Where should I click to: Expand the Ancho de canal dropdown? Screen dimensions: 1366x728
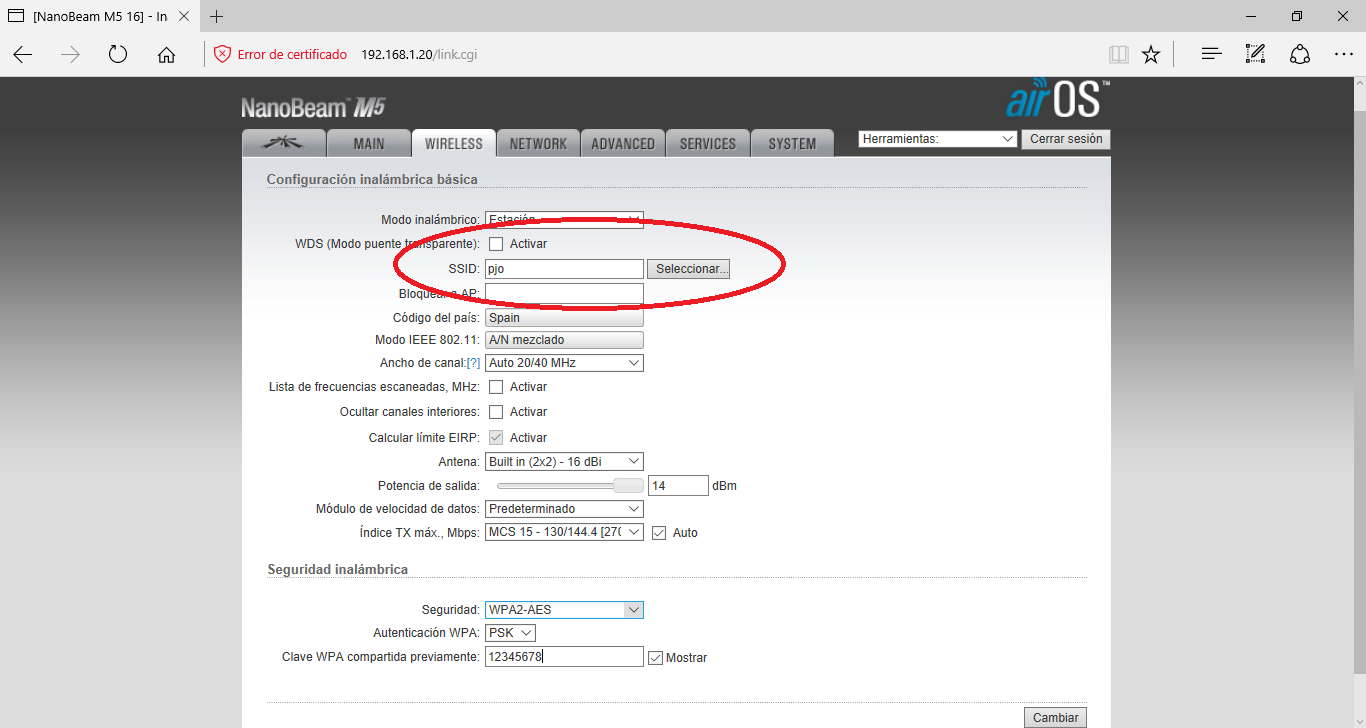564,363
